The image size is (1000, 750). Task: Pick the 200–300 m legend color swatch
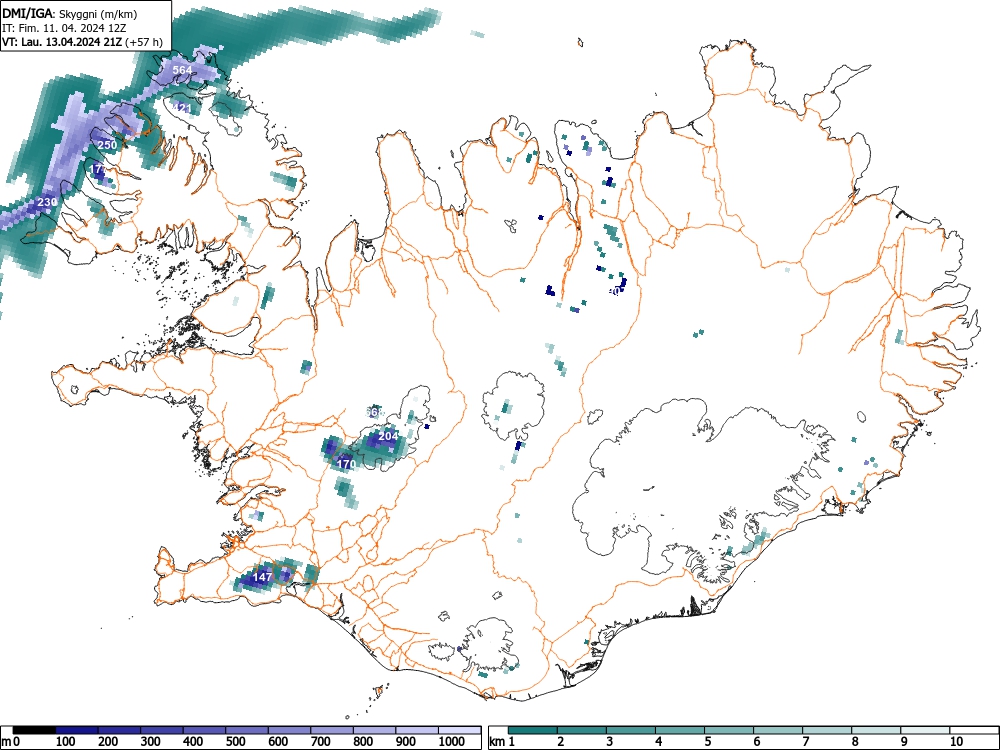tap(120, 730)
